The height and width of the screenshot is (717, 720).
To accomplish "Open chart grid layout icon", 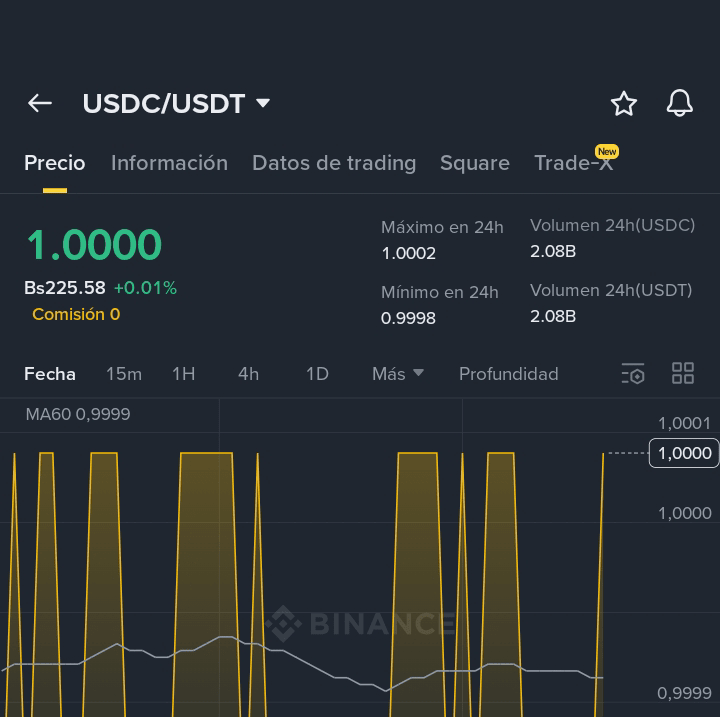I will (x=683, y=373).
